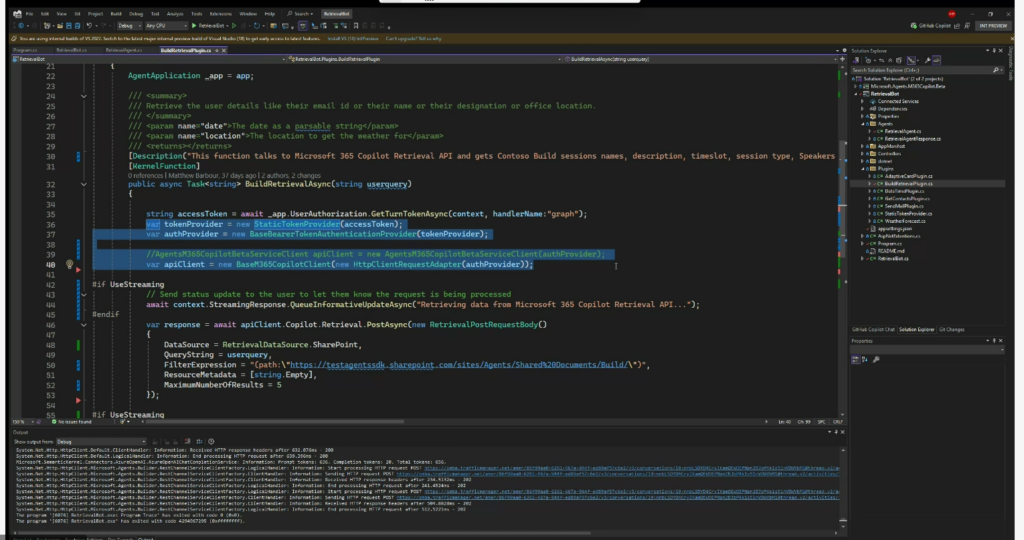Click Solution Explorer Collapse All icon
This screenshot has width=1024, height=540.
tap(890, 60)
